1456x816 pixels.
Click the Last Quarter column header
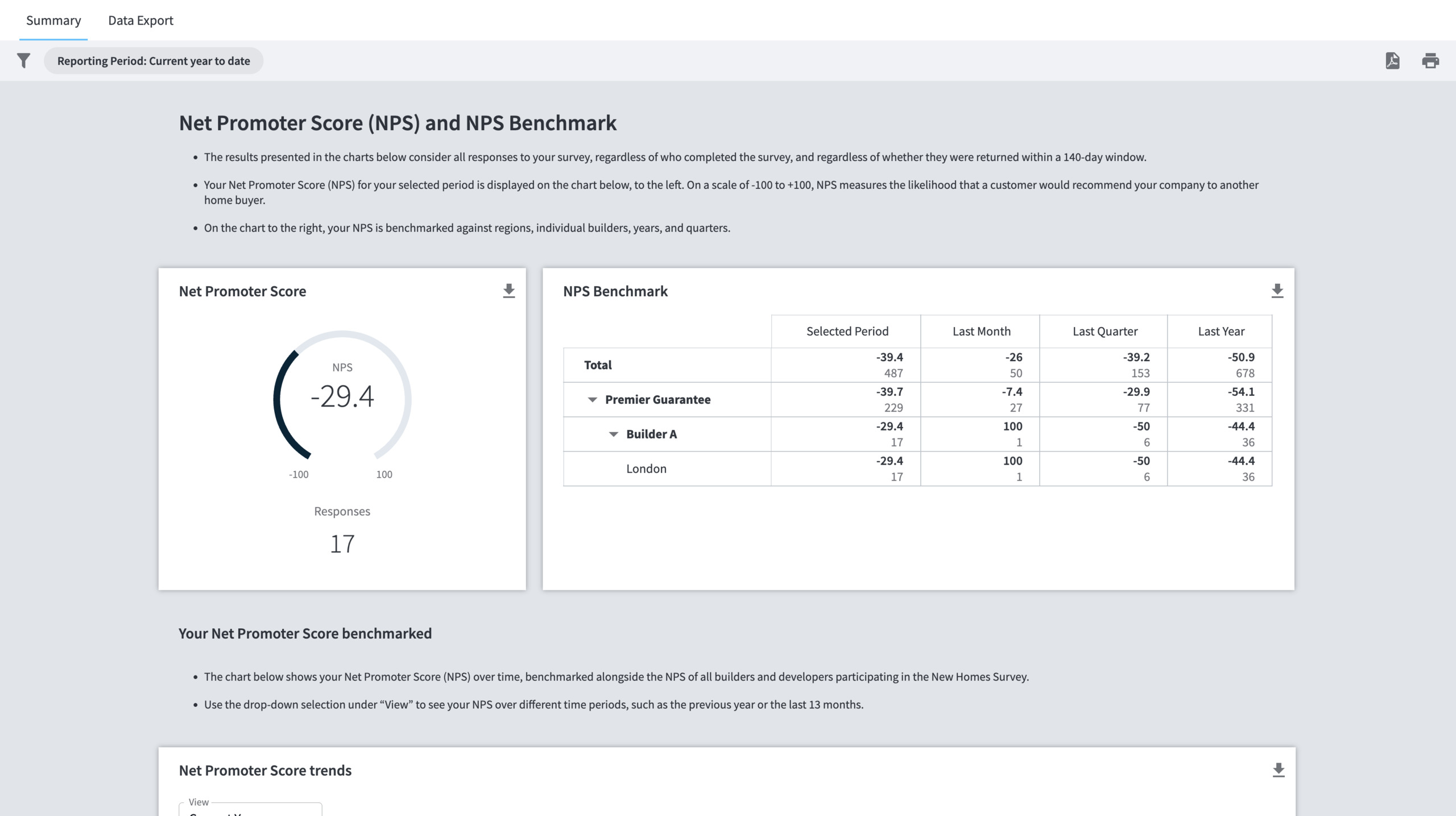click(1105, 332)
